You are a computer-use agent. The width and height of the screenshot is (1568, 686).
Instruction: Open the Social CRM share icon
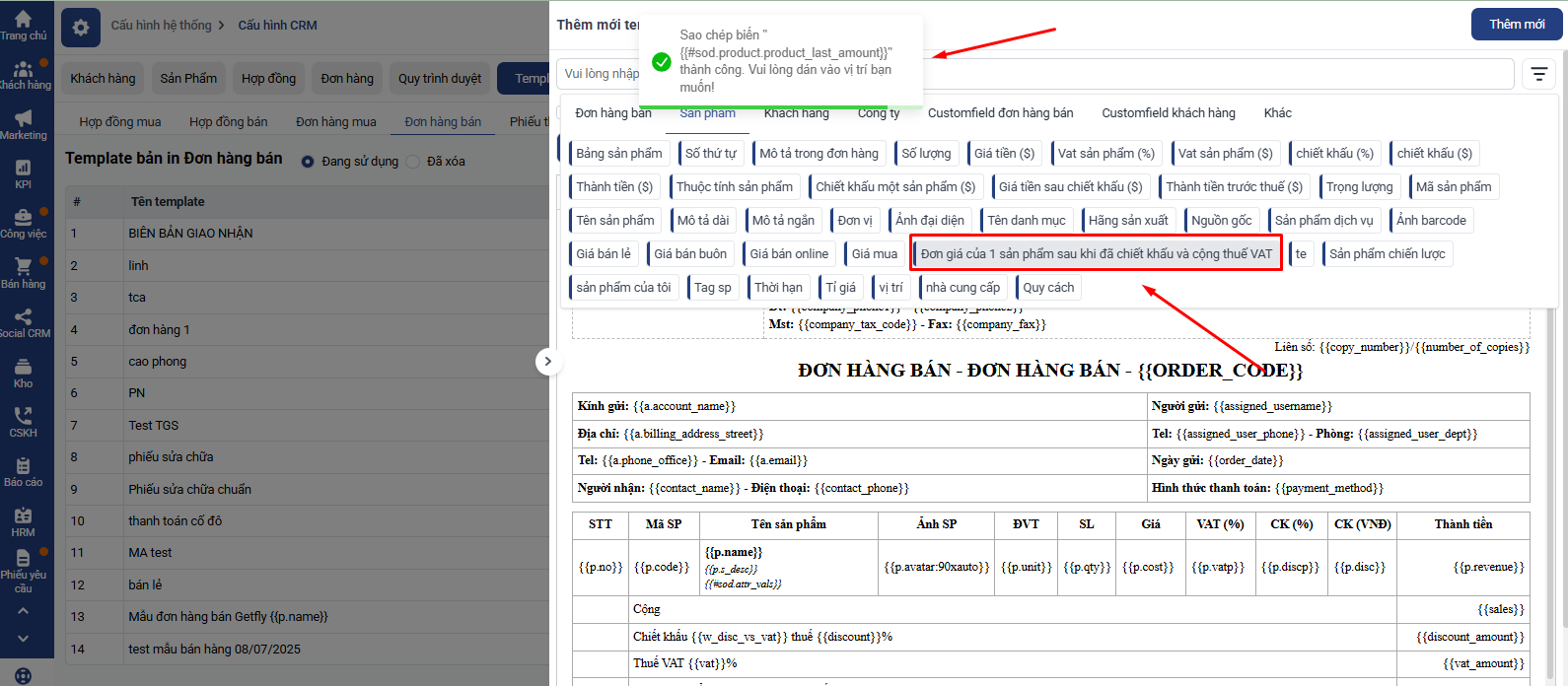click(x=23, y=321)
